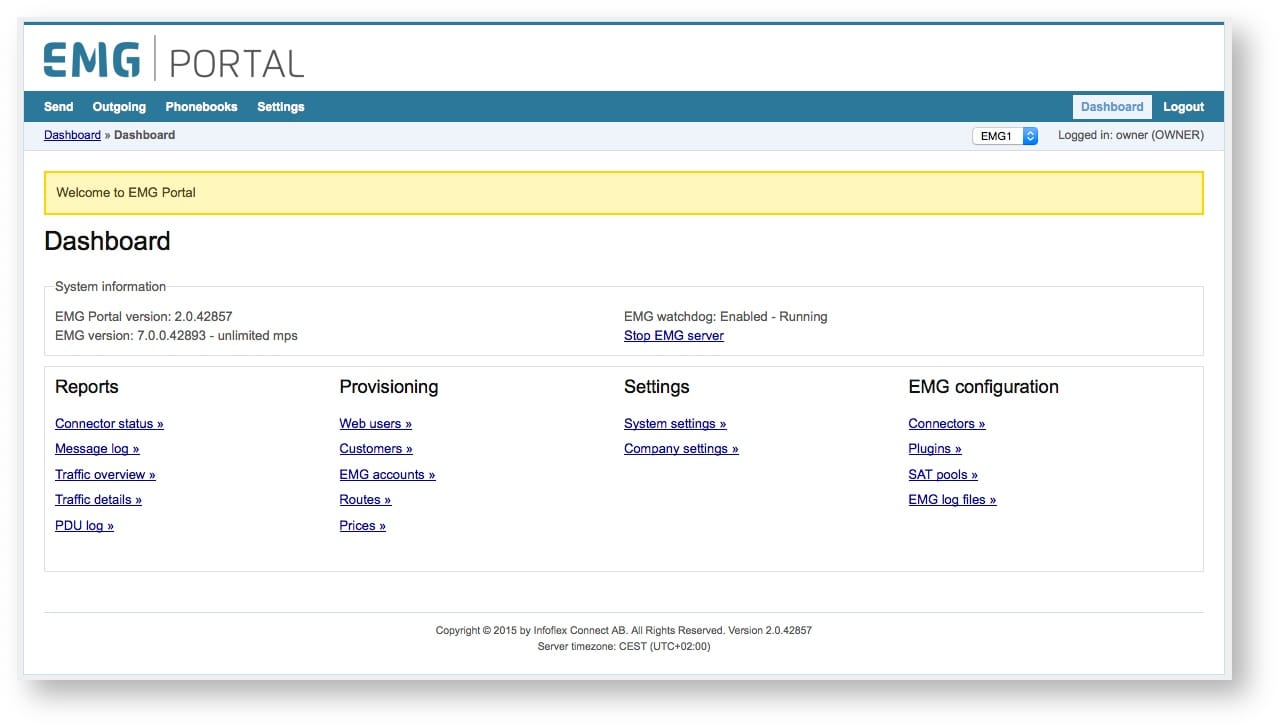View the Message log
This screenshot has height=728, width=1280.
[96, 448]
